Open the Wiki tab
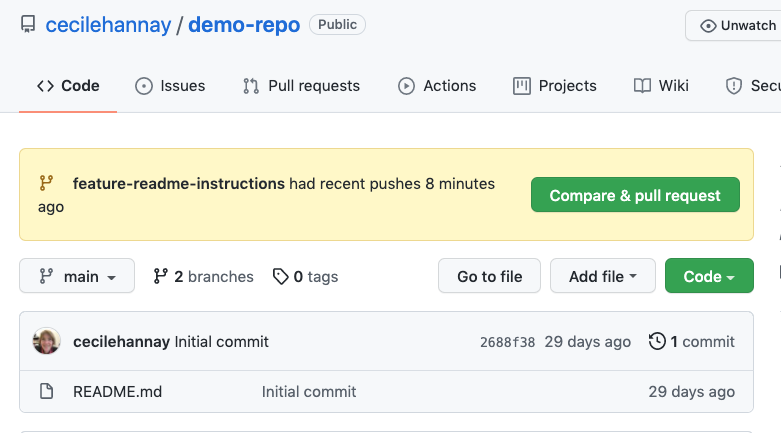This screenshot has width=781, height=433. [x=661, y=86]
